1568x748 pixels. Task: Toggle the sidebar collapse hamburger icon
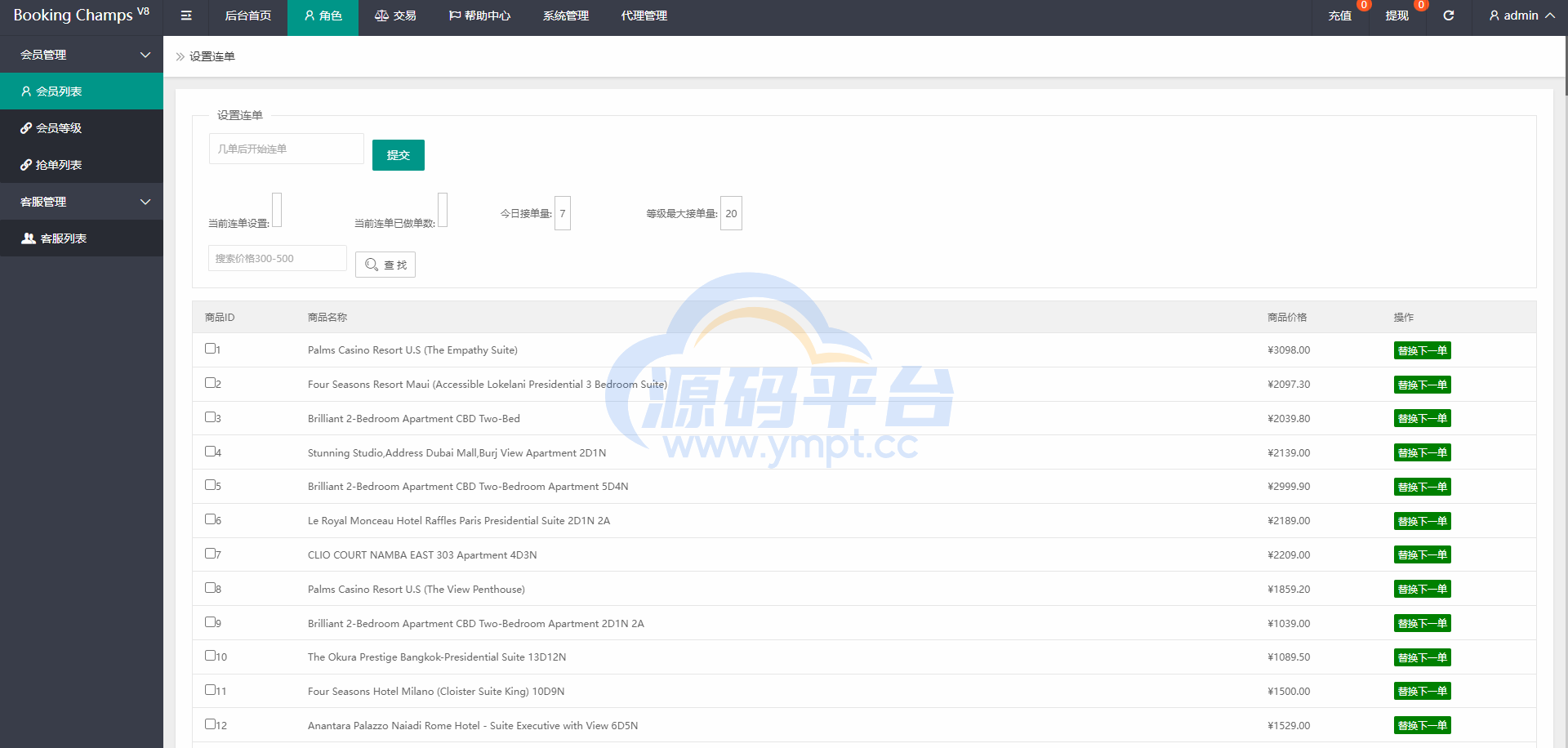pyautogui.click(x=186, y=16)
